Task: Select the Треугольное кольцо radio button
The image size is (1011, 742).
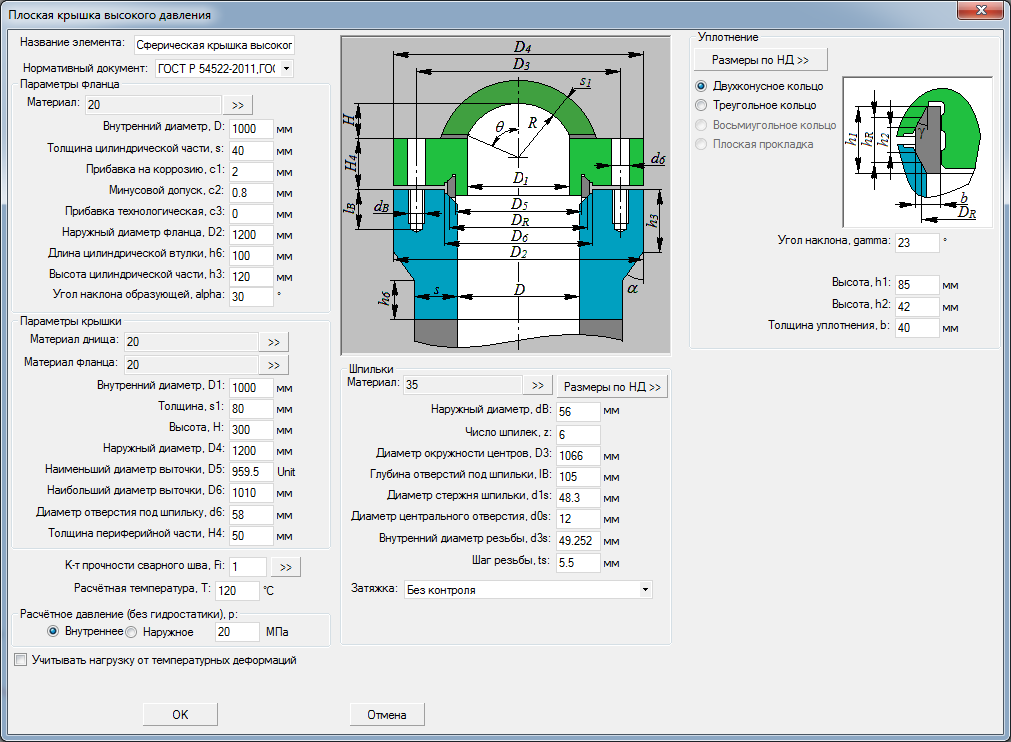Action: click(x=701, y=105)
